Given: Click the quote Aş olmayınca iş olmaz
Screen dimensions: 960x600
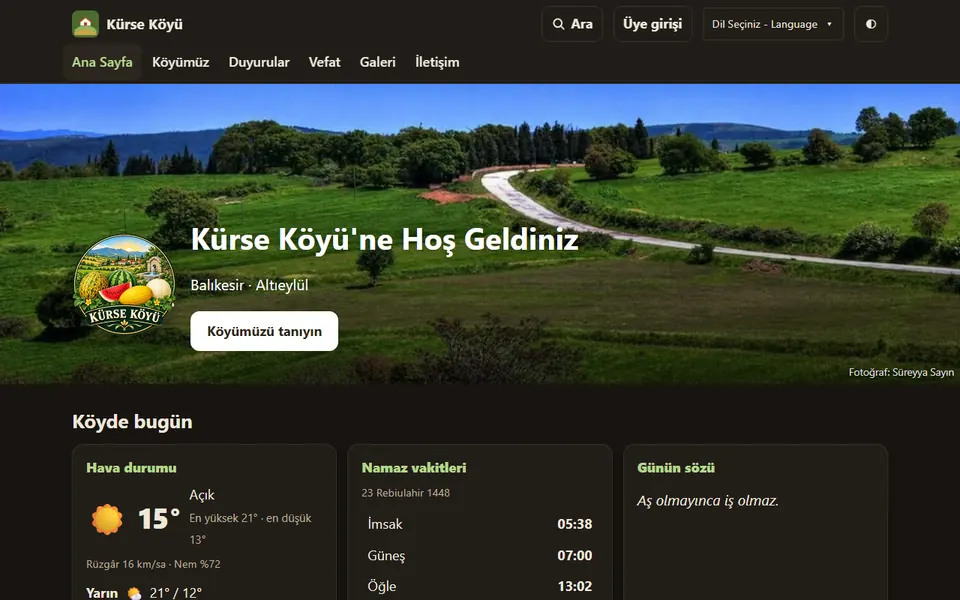Looking at the screenshot, I should point(708,501).
